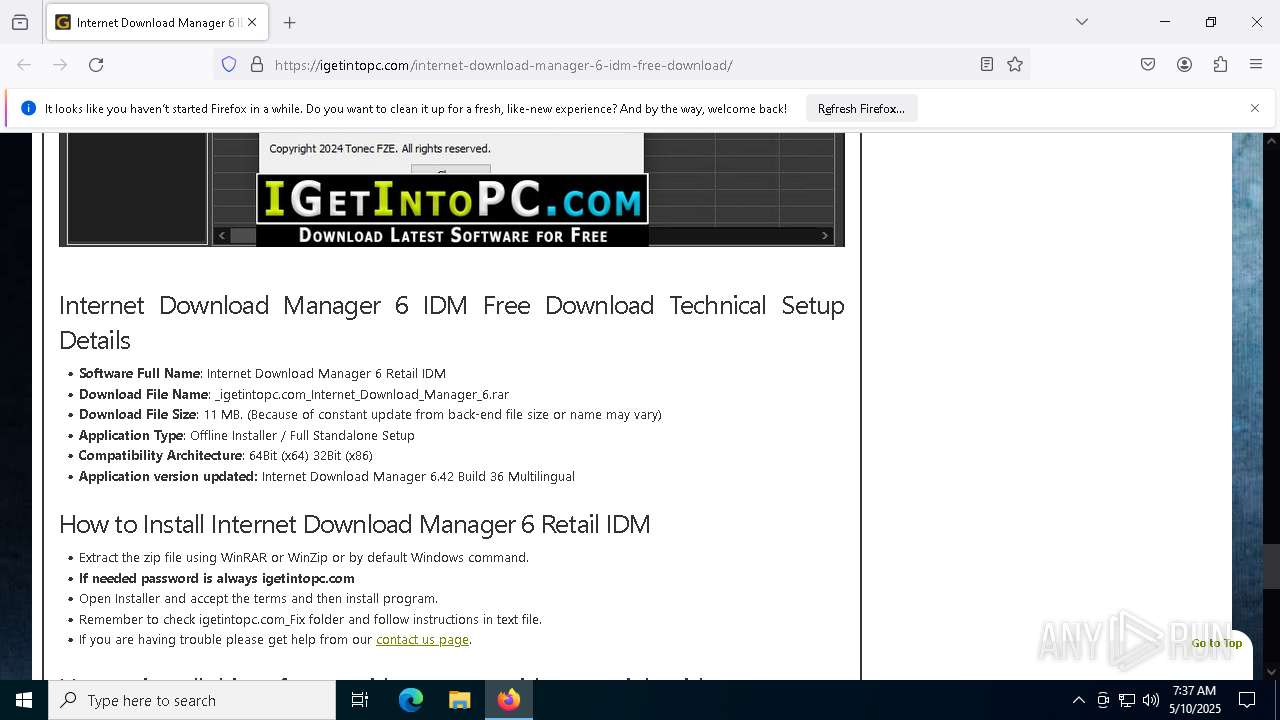Click the info icon in notification bar
The image size is (1280, 720).
(28, 108)
